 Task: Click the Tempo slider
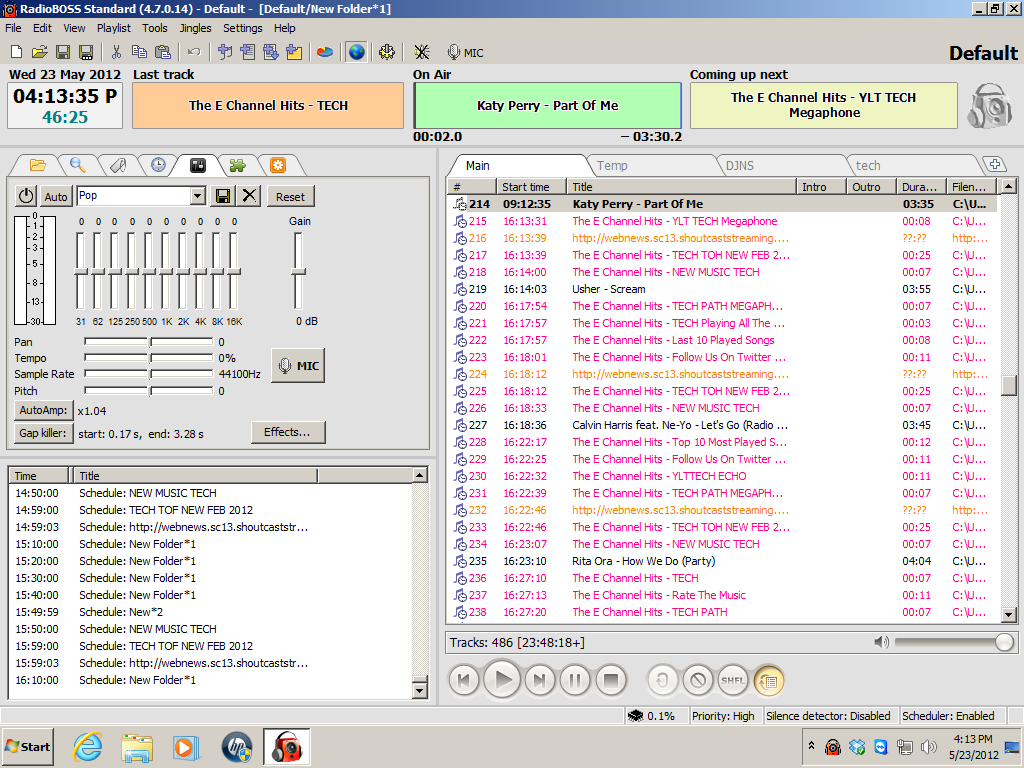point(149,358)
